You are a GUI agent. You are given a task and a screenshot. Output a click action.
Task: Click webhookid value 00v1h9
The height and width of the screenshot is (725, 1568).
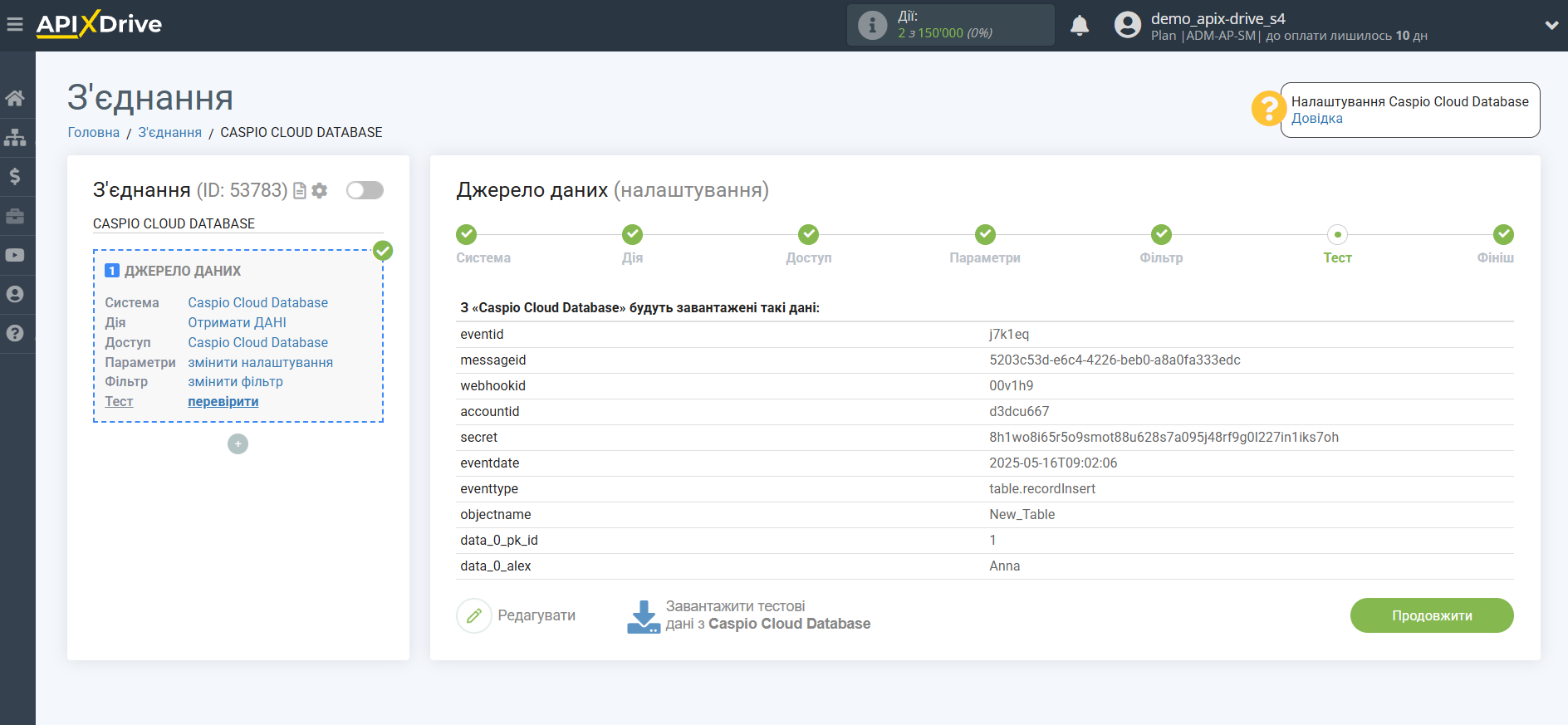click(x=1012, y=386)
